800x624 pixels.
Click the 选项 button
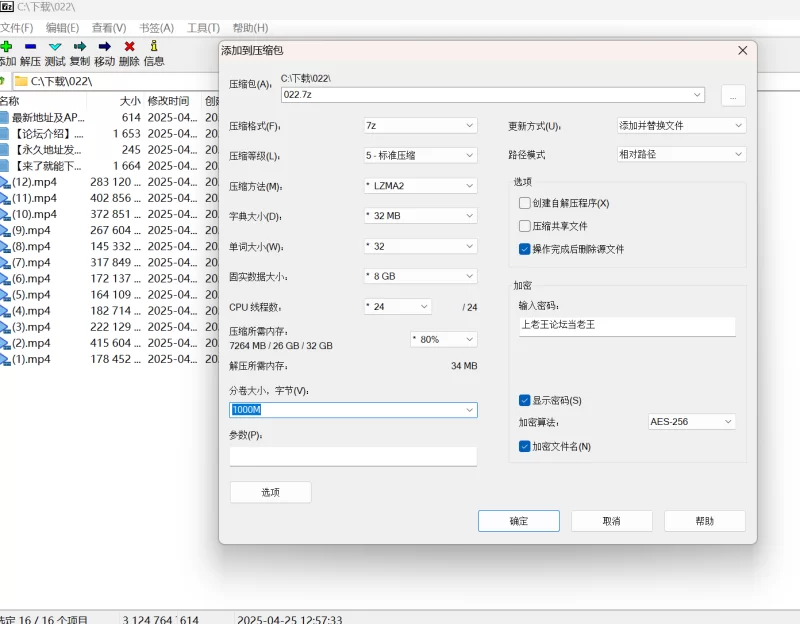270,492
